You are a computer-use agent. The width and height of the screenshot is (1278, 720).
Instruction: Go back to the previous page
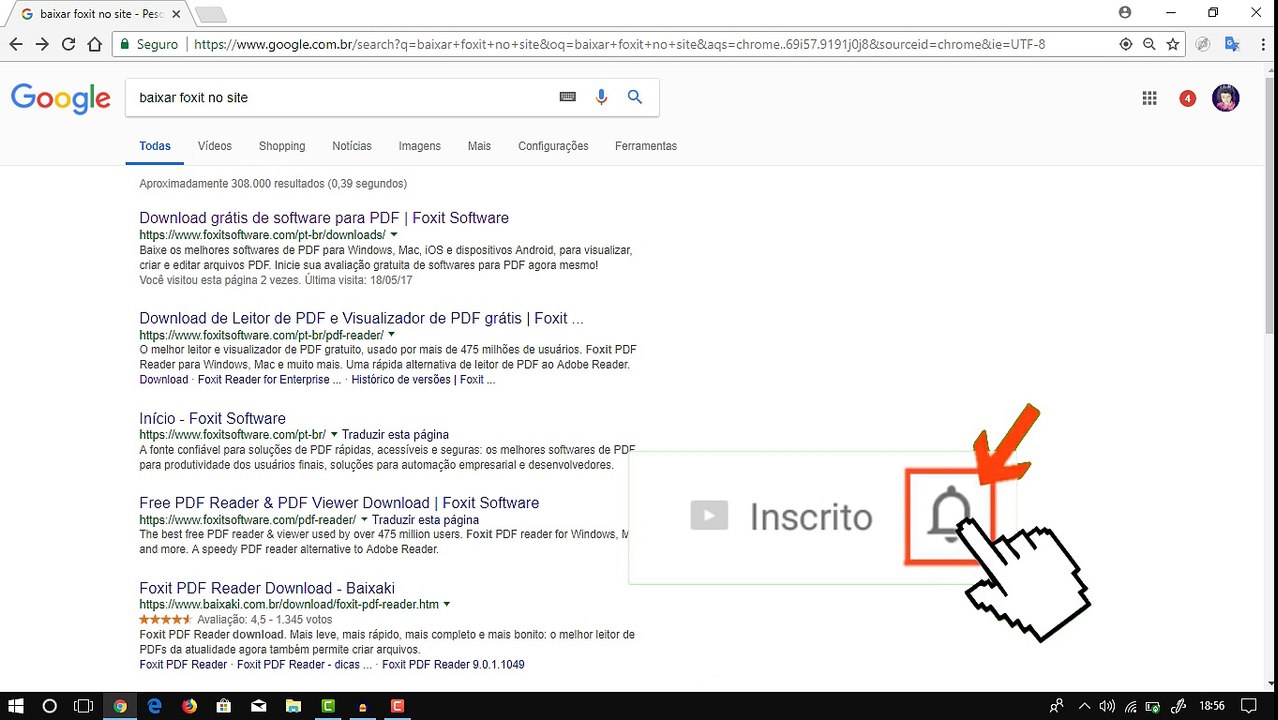(x=15, y=44)
